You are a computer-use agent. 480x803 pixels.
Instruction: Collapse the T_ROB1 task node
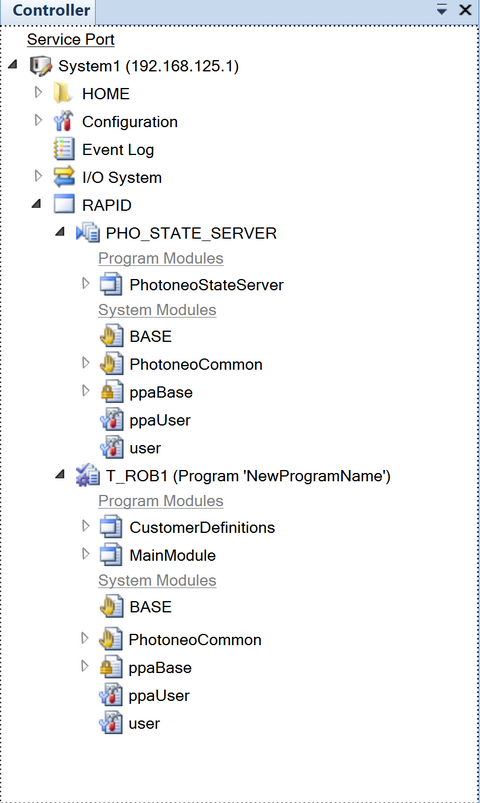pyautogui.click(x=60, y=475)
